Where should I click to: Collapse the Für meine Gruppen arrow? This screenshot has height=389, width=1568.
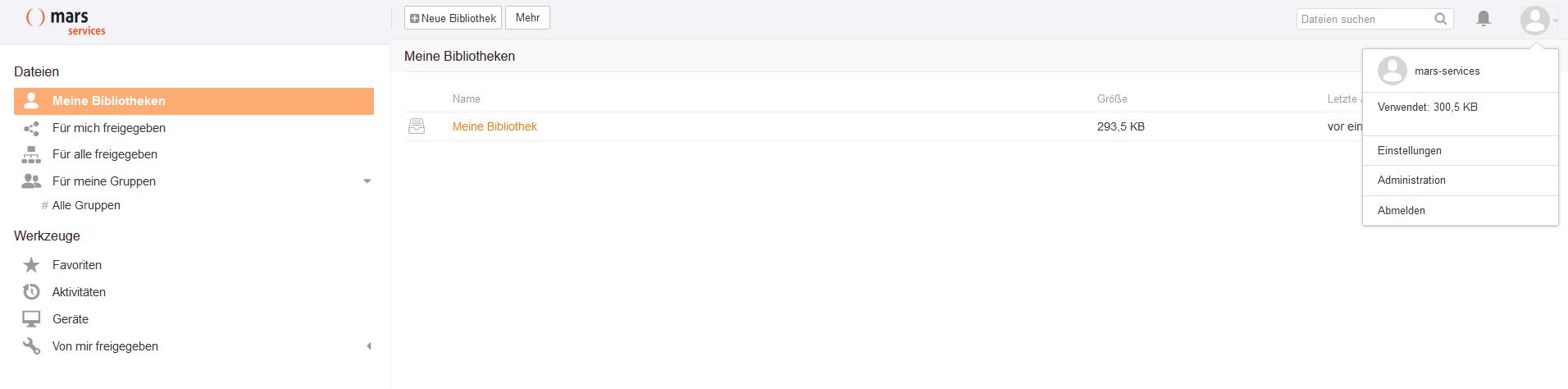[367, 181]
